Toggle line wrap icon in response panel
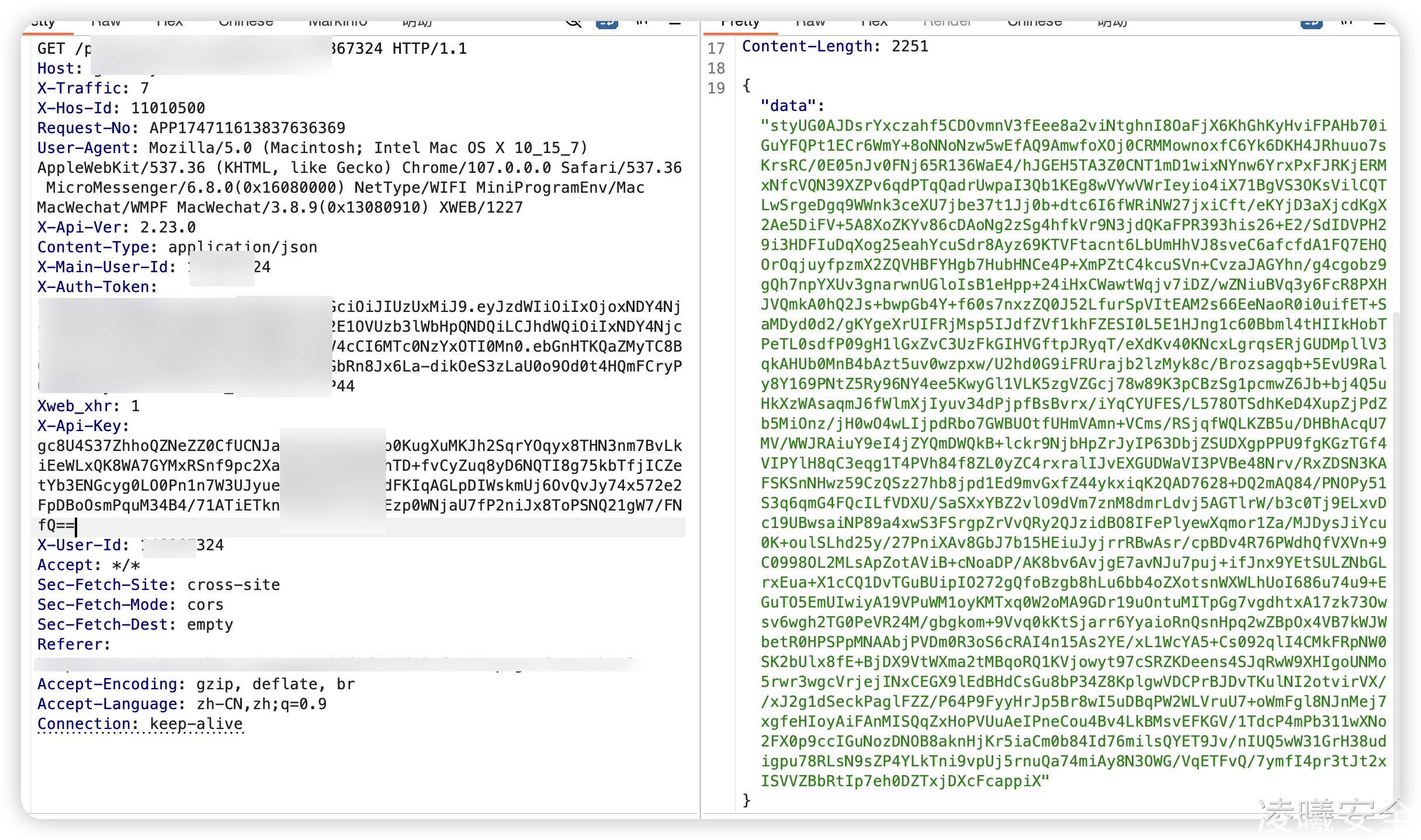The height and width of the screenshot is (840, 1421). click(x=1312, y=23)
